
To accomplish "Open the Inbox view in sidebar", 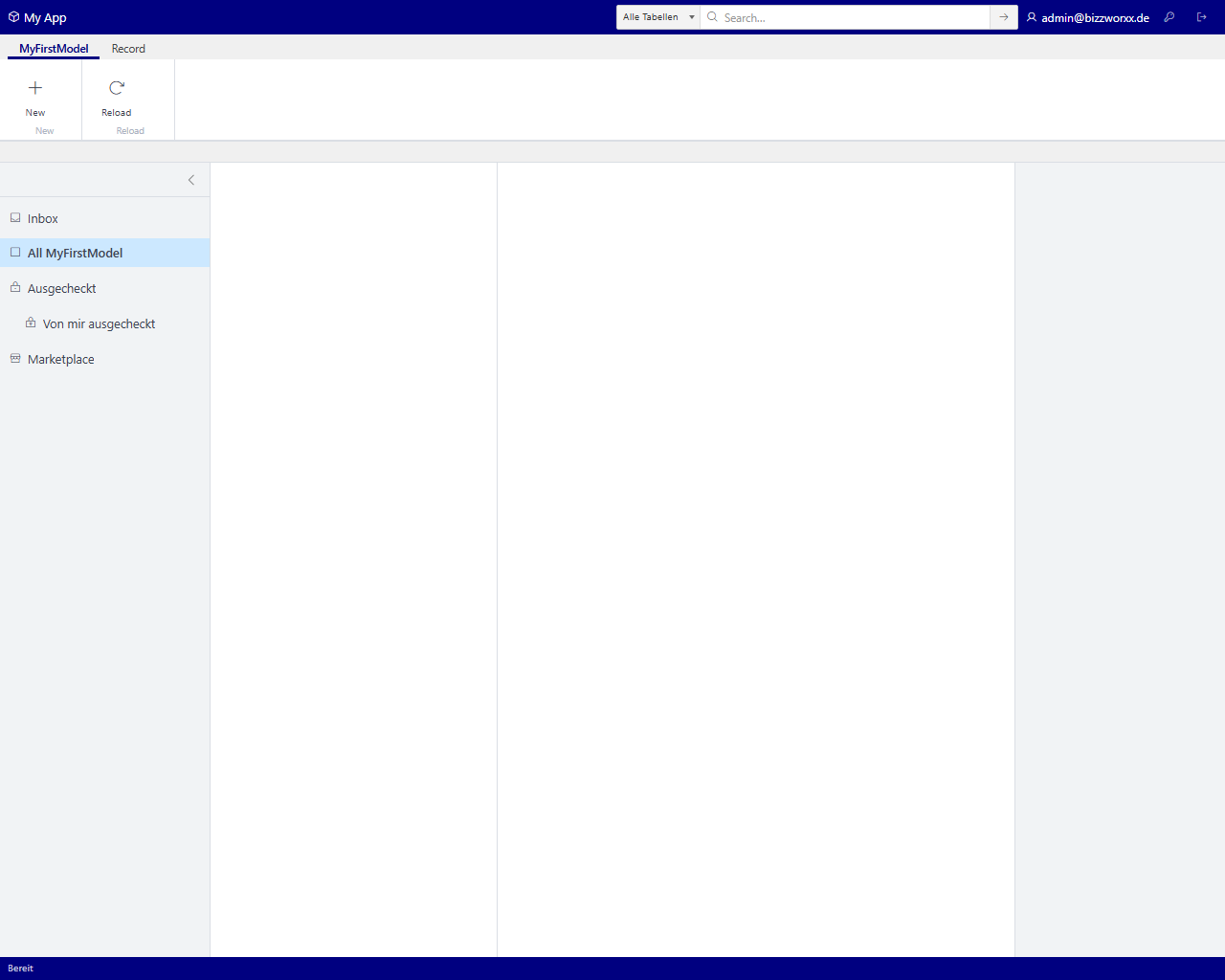I will pyautogui.click(x=43, y=219).
